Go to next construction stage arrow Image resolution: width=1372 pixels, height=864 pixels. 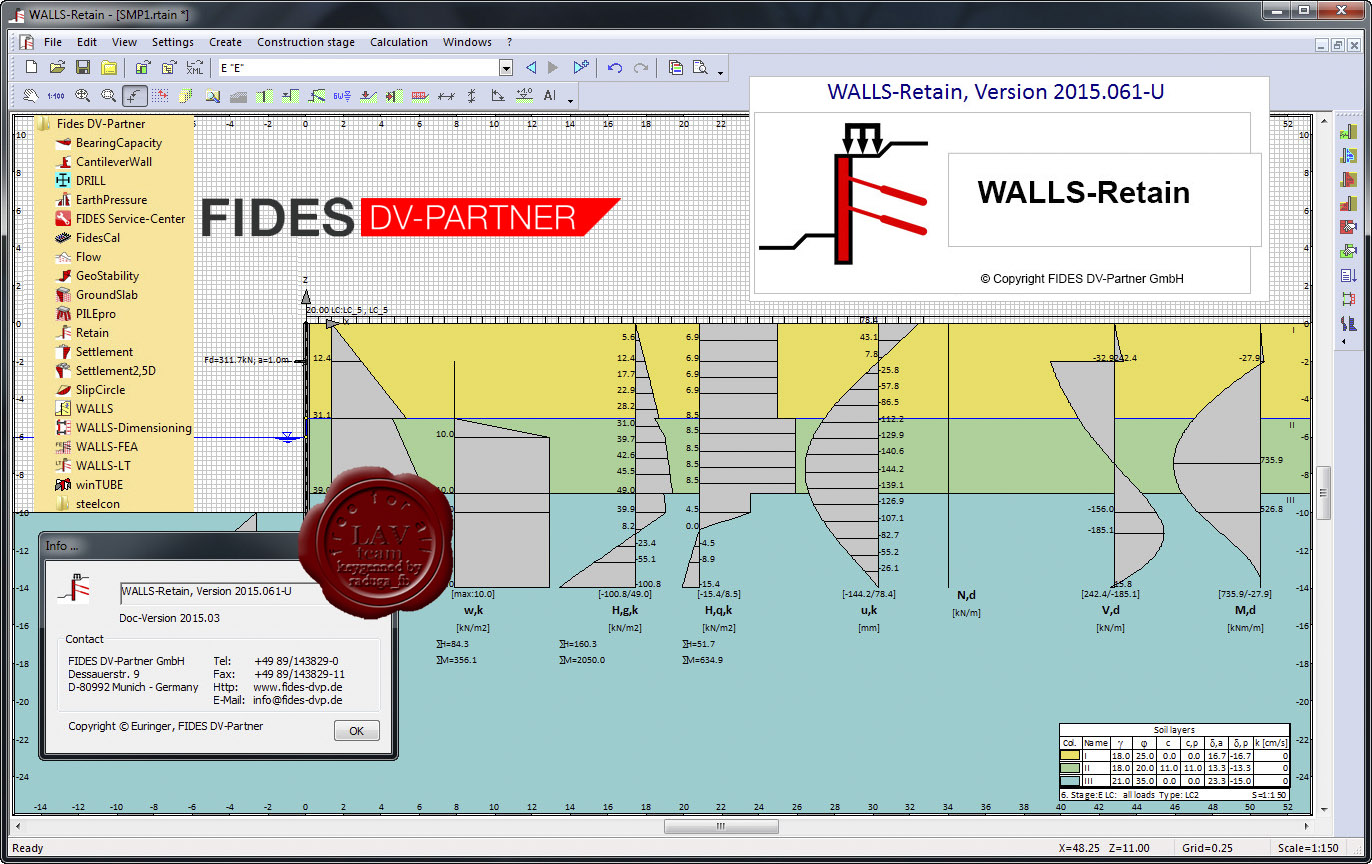(x=554, y=67)
